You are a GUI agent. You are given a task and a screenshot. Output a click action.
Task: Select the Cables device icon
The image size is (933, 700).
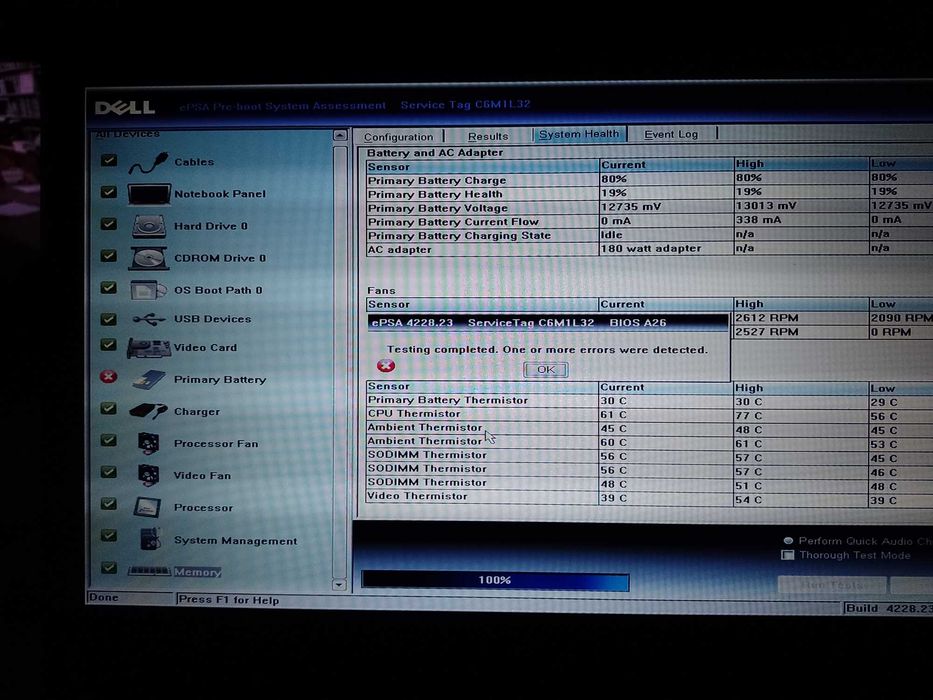(x=148, y=162)
